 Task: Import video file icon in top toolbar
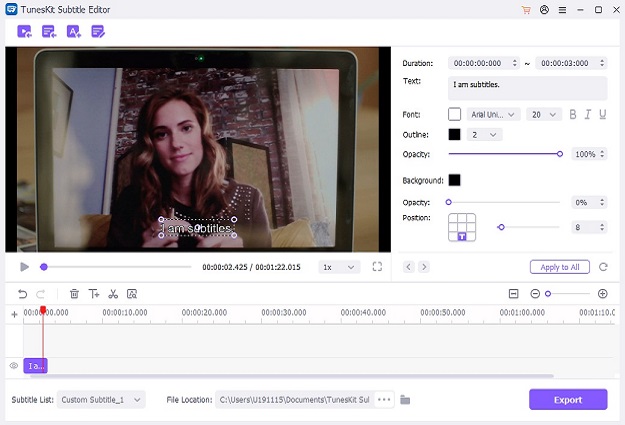coord(24,31)
